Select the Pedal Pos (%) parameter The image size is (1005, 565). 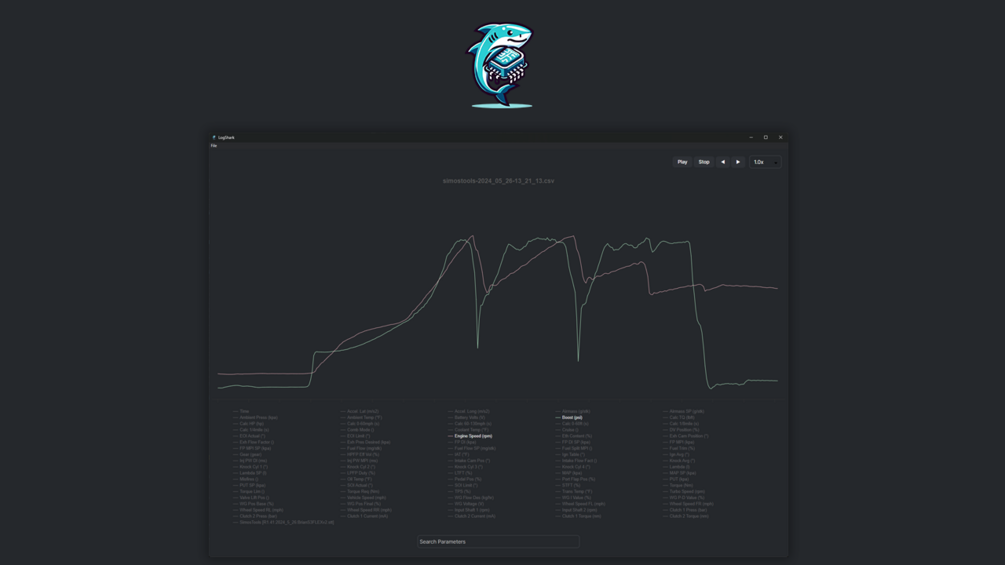tap(465, 479)
